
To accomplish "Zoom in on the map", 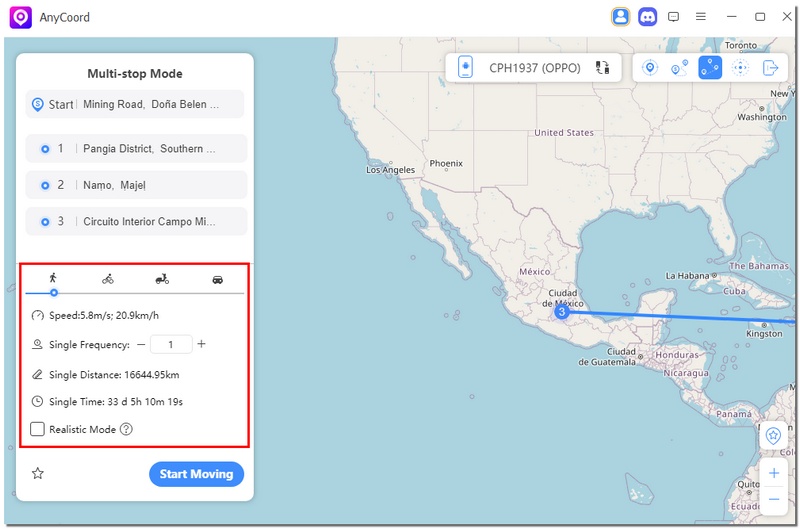I will (x=773, y=472).
